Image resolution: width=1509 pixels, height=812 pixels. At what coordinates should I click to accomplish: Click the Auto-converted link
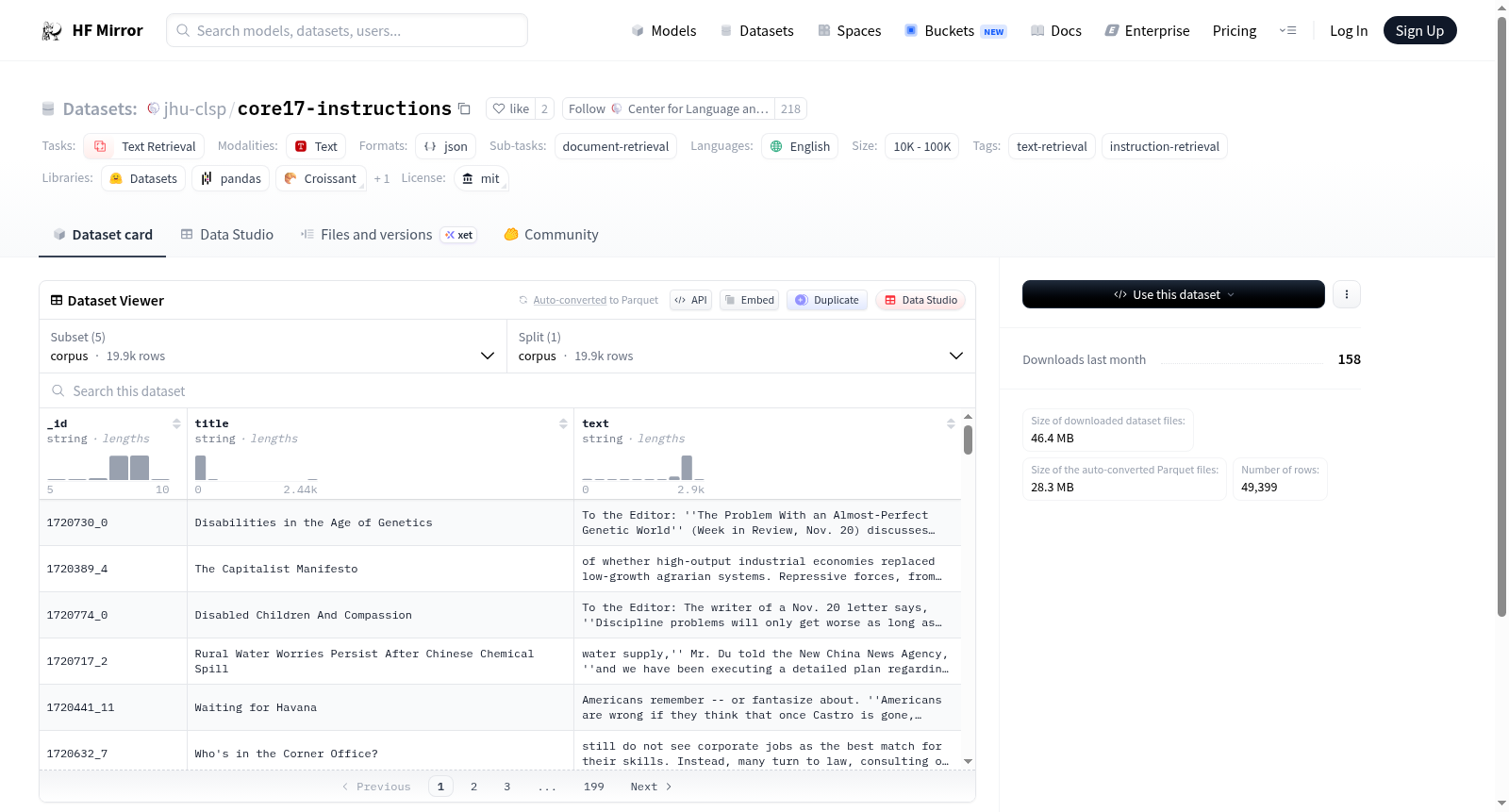tap(570, 300)
